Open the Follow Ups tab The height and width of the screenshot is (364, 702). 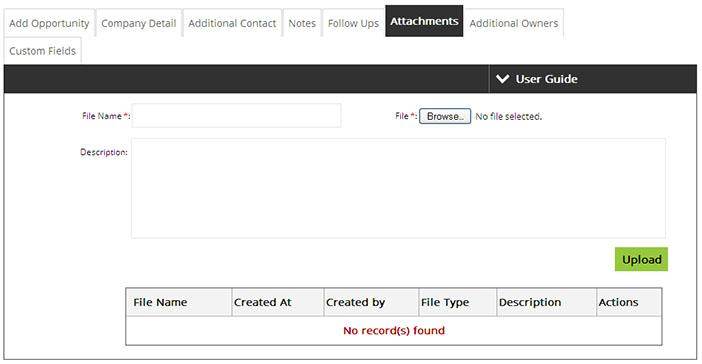[353, 23]
